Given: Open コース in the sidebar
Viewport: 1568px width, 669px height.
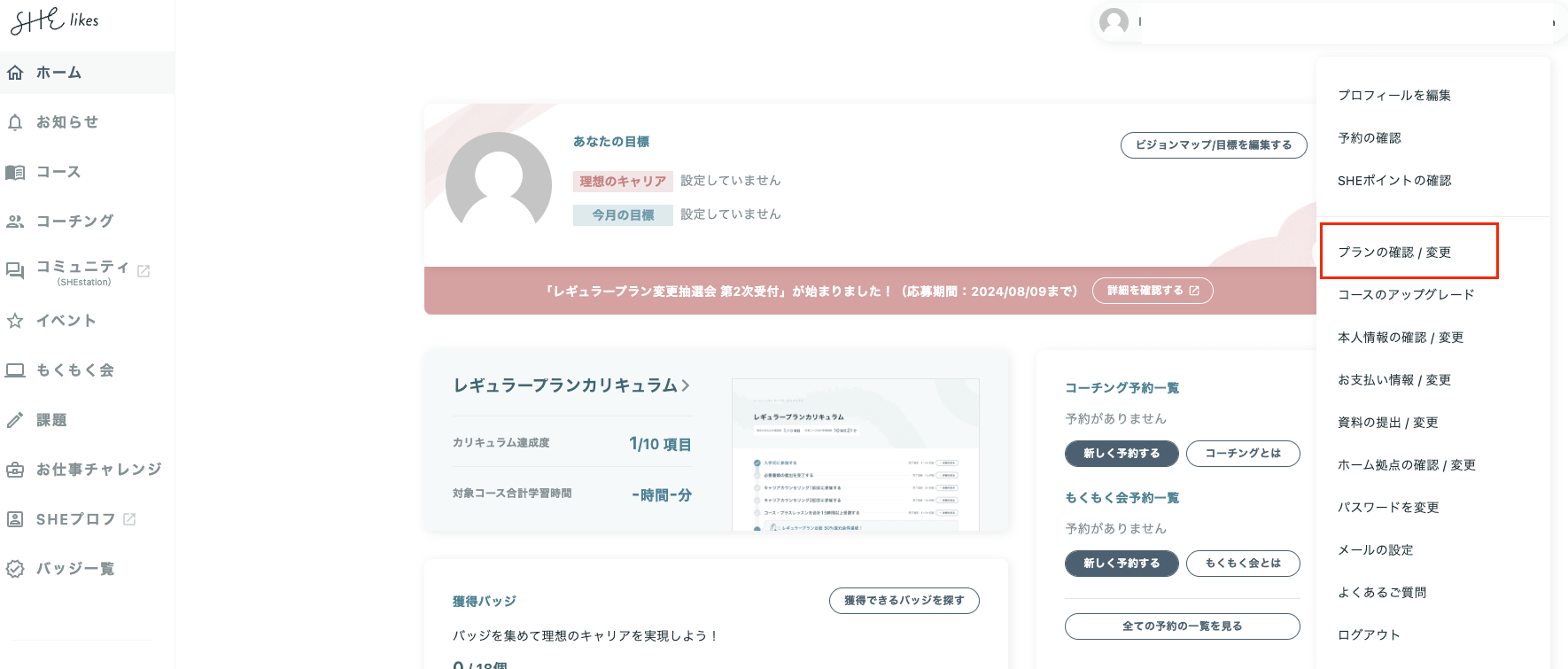Looking at the screenshot, I should 87,172.
